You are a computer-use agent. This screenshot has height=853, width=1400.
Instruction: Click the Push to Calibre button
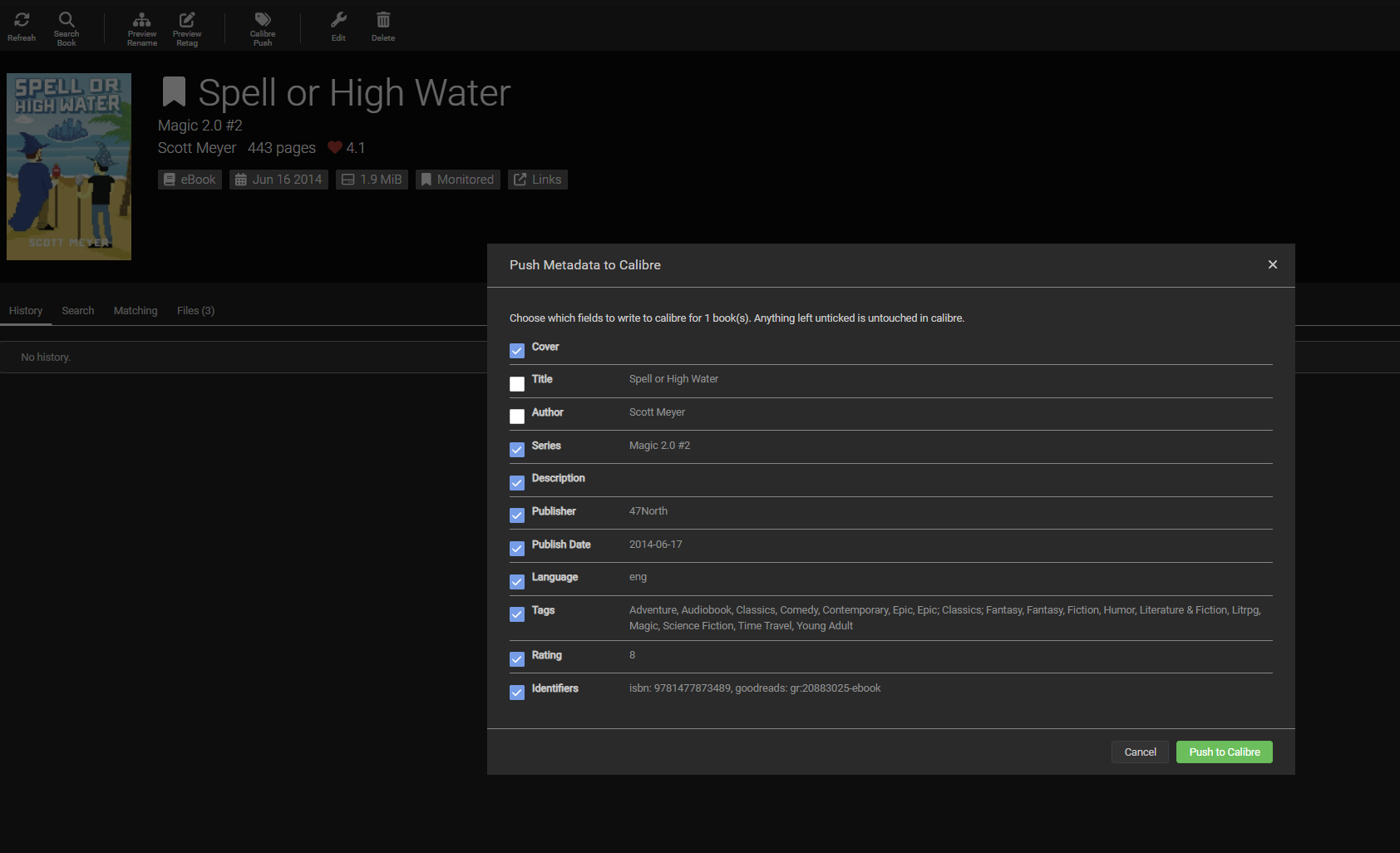point(1225,752)
